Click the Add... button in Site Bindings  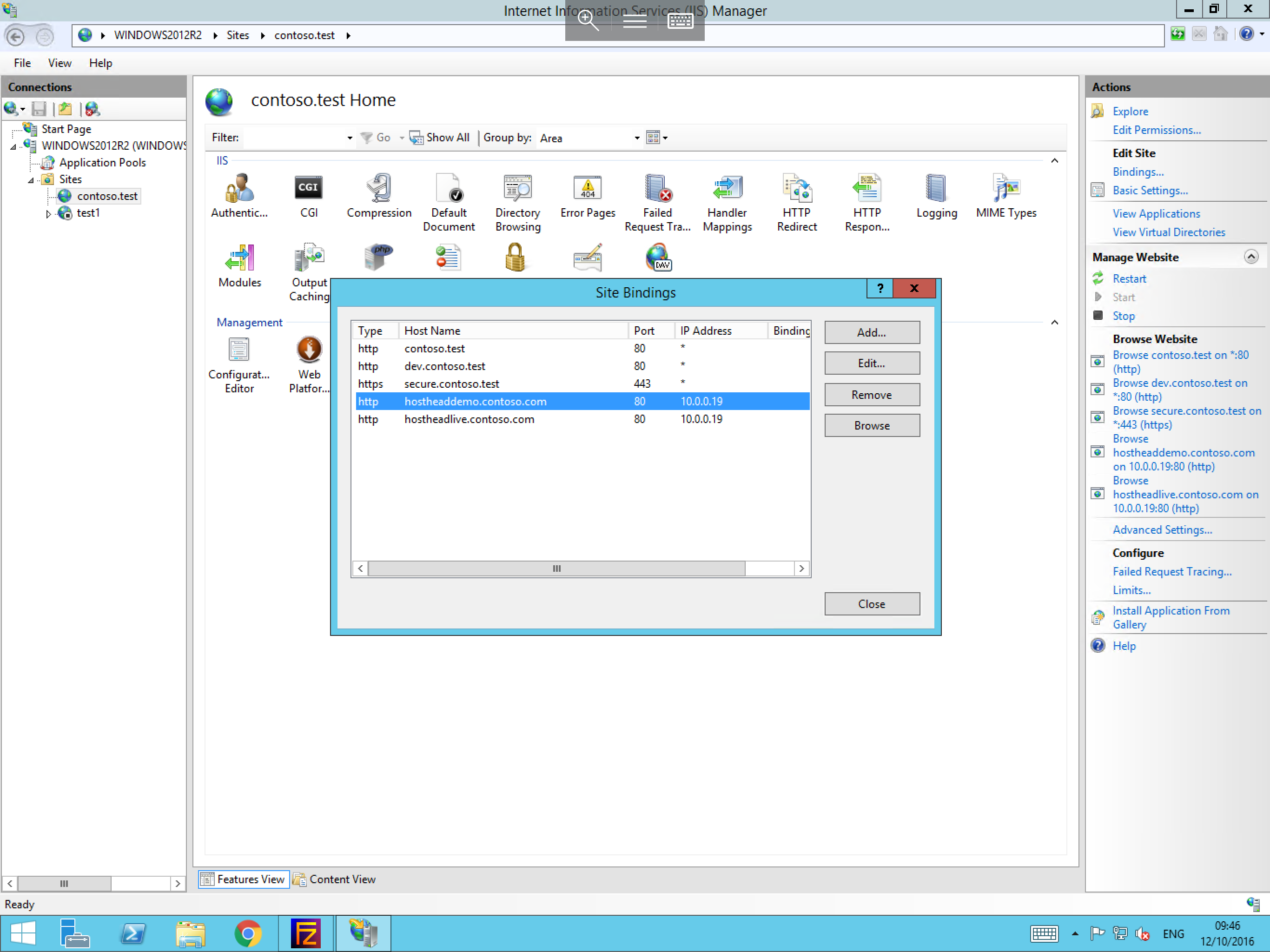click(x=872, y=332)
